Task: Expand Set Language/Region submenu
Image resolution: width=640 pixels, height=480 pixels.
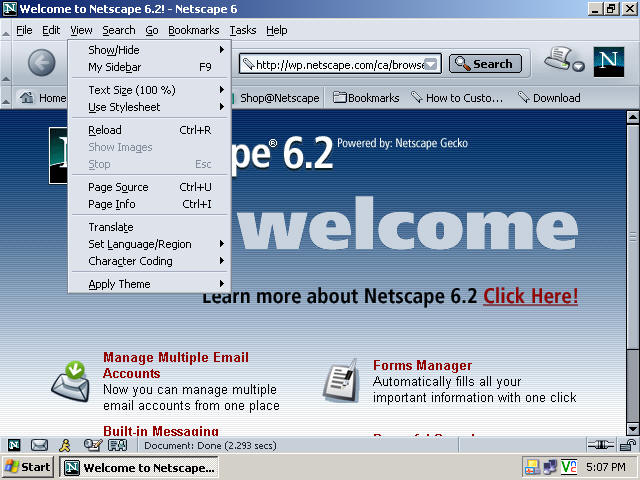Action: pyautogui.click(x=149, y=244)
